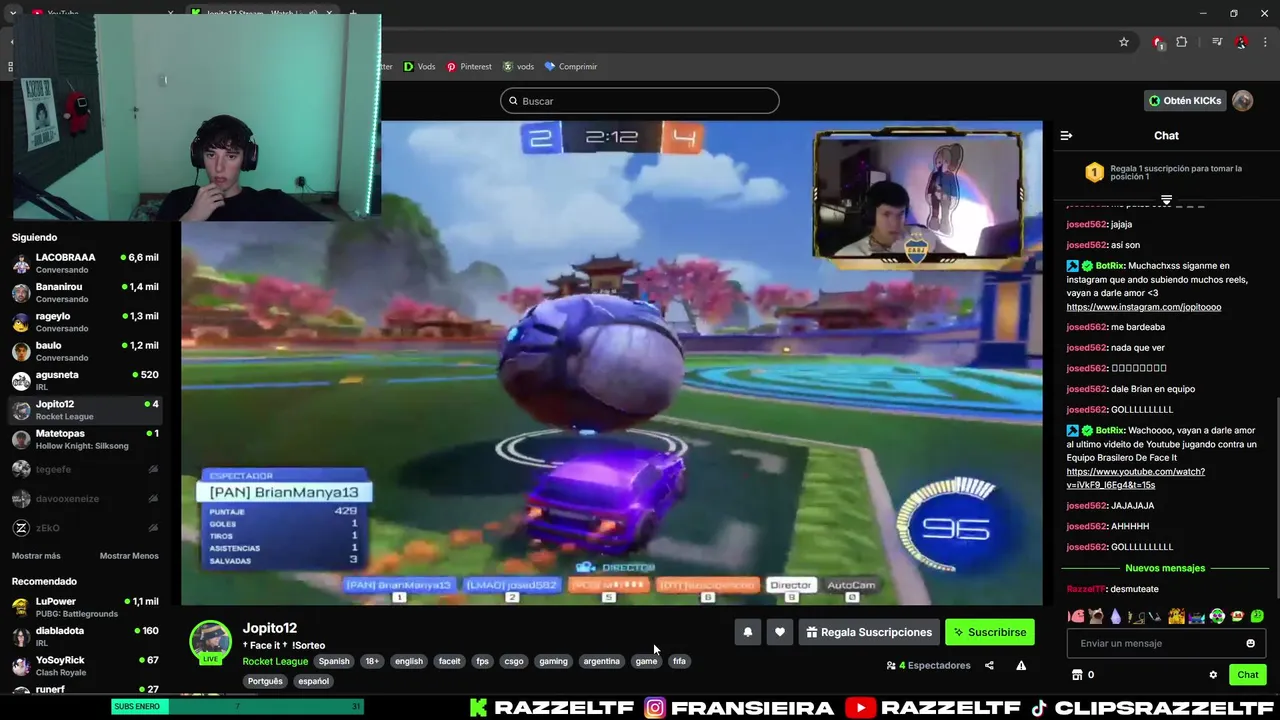Expand the gift leaderboard chevron in chat
1280x720 pixels.
pos(1166,200)
